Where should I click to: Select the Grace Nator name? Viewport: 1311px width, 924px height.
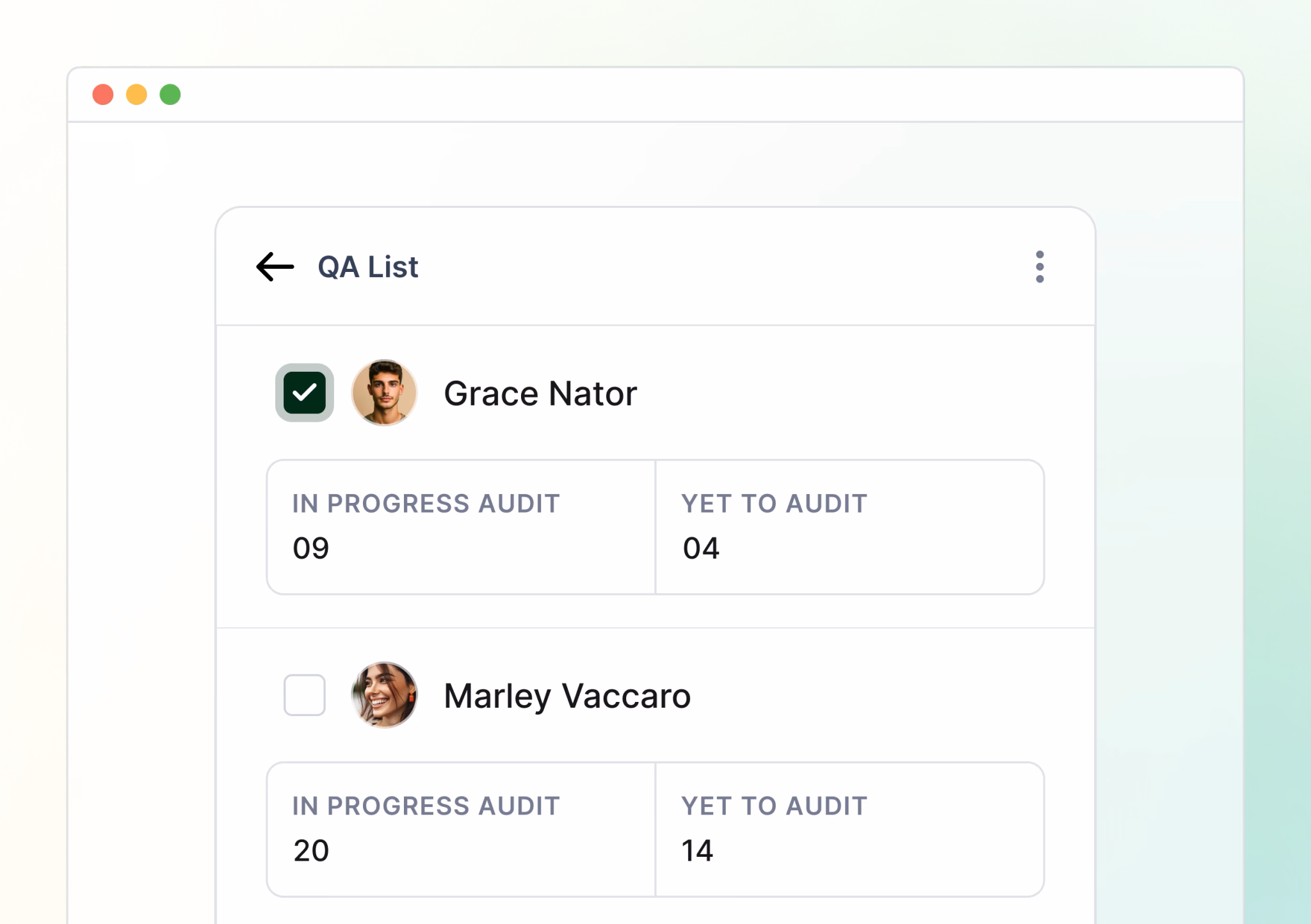[x=540, y=394]
